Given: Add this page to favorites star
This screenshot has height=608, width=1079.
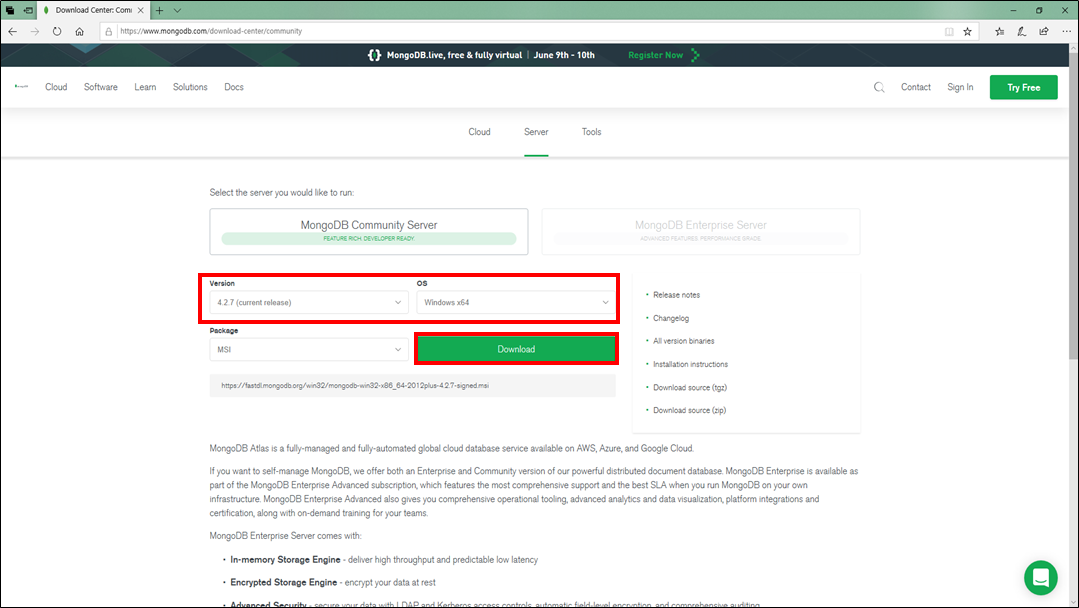Looking at the screenshot, I should tap(968, 31).
